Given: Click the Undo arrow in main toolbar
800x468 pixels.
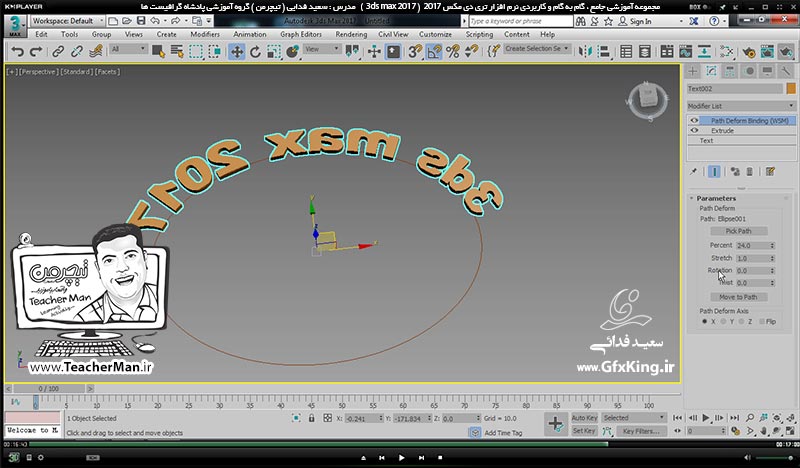Looking at the screenshot, I should (x=17, y=52).
